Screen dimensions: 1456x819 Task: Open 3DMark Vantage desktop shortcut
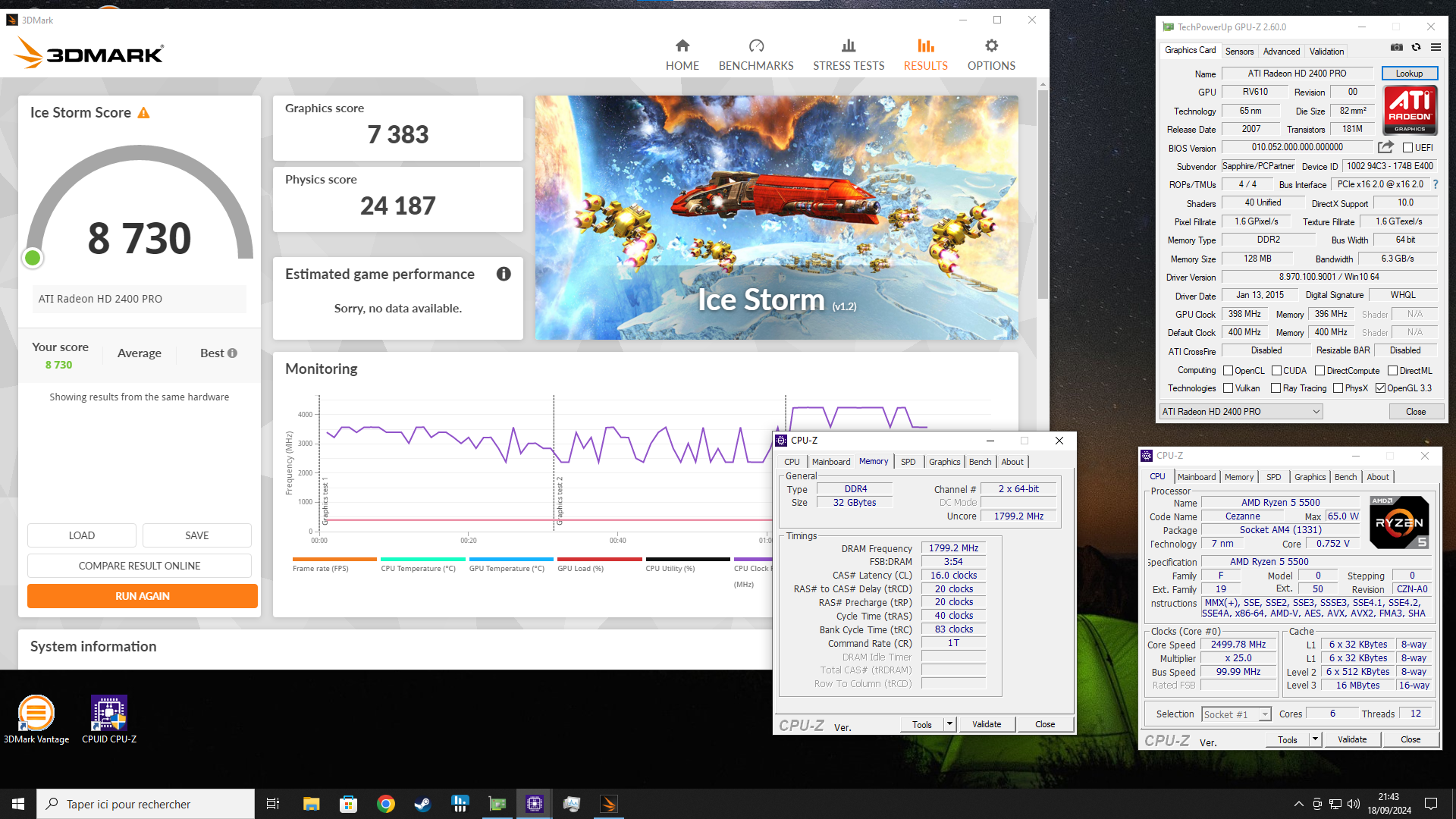(36, 719)
